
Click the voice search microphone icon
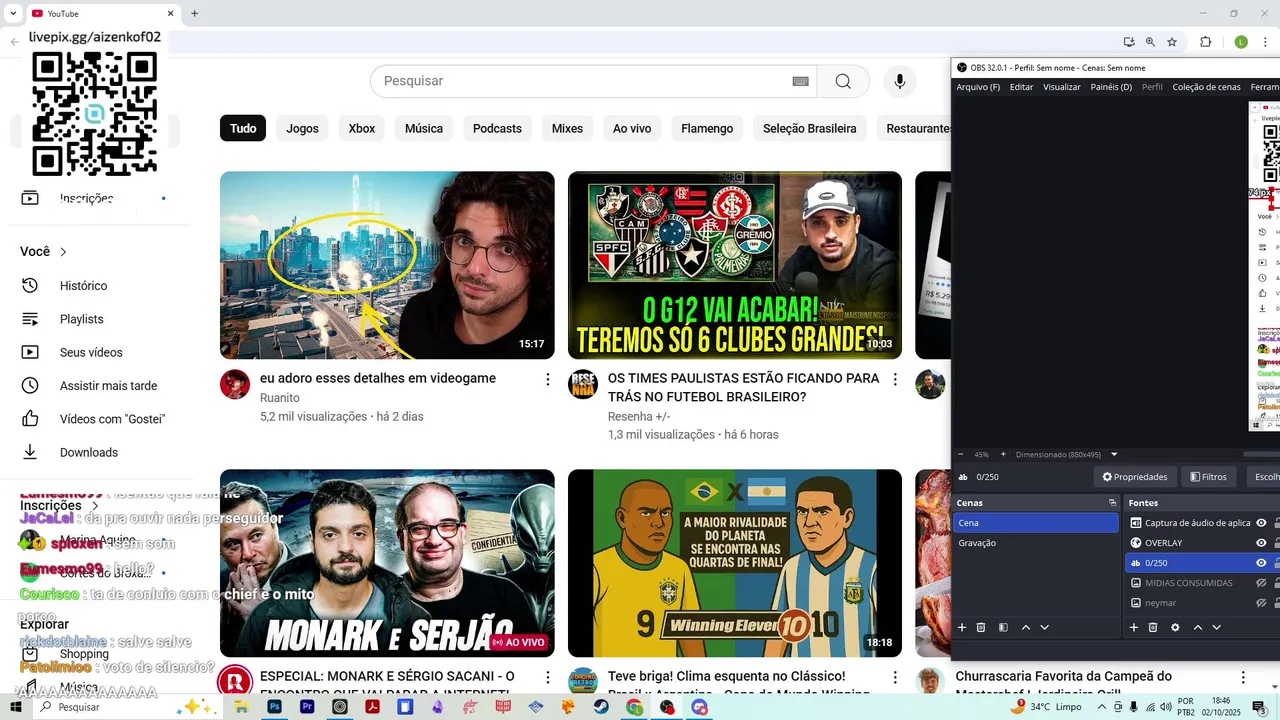pyautogui.click(x=900, y=81)
